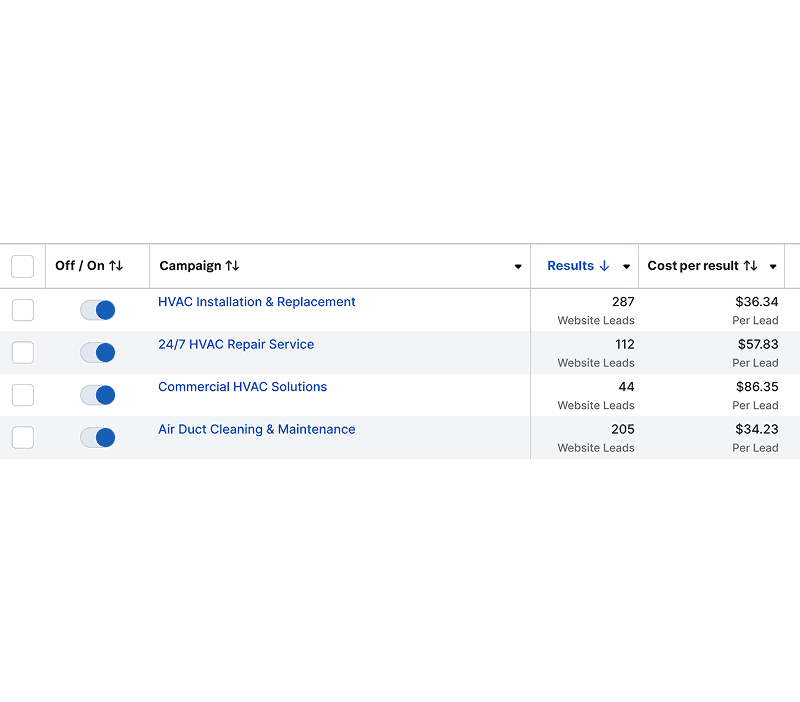Sort by Cost per result arrows

(x=750, y=266)
